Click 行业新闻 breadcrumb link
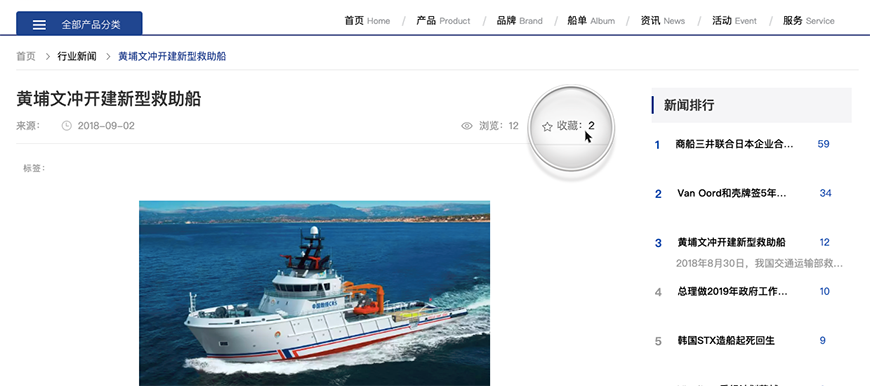This screenshot has width=870, height=386. [x=77, y=57]
